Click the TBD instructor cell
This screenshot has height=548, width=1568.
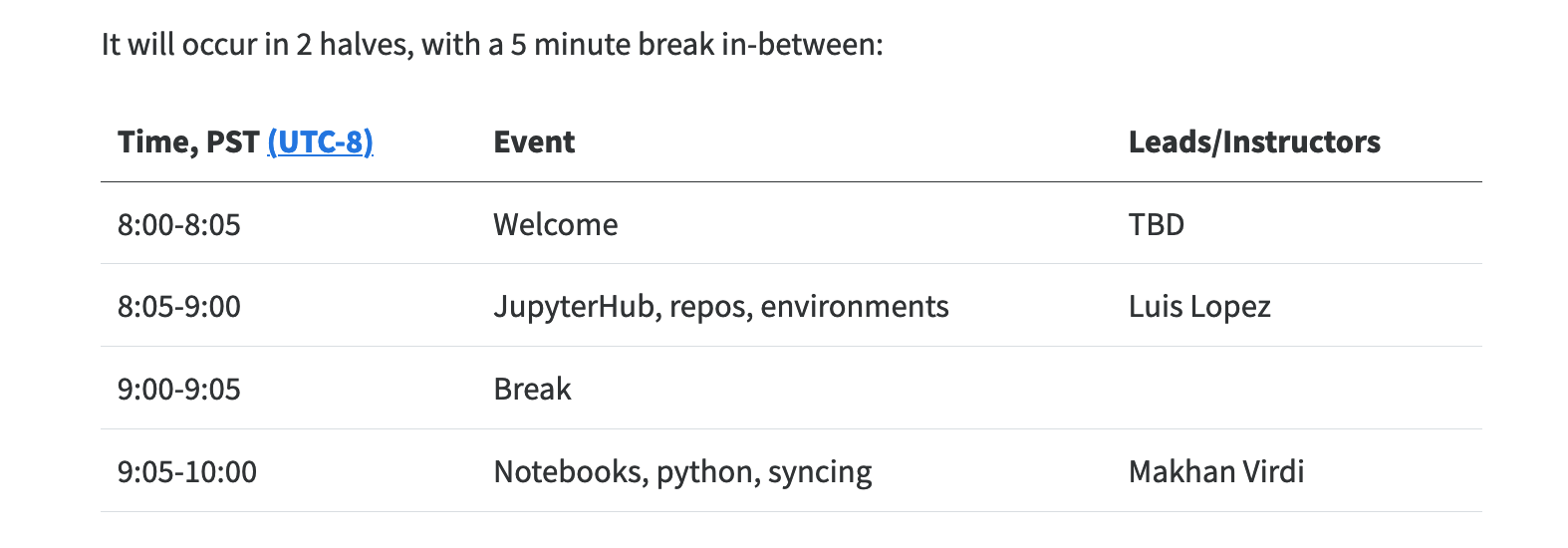pos(1157,225)
